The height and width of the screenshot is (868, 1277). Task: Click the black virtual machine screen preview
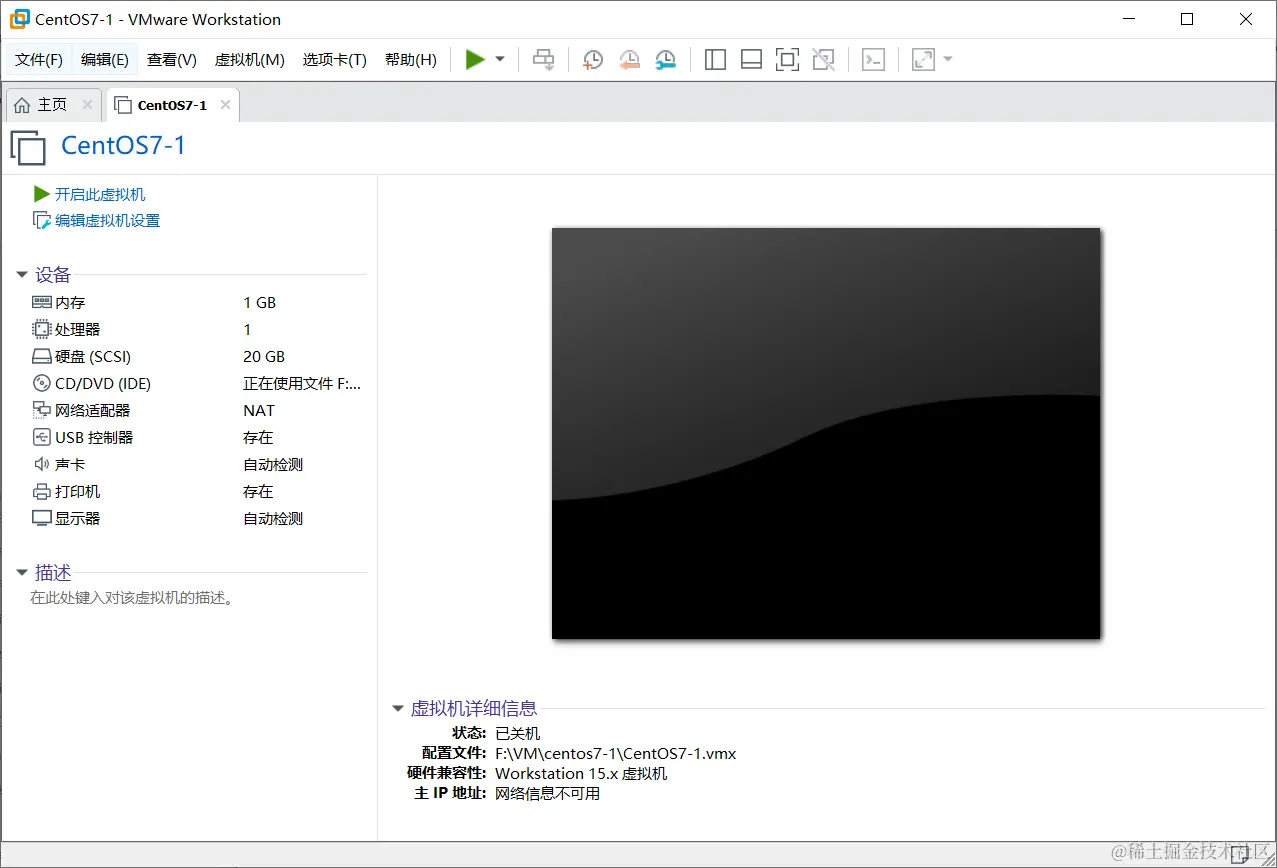coord(826,433)
